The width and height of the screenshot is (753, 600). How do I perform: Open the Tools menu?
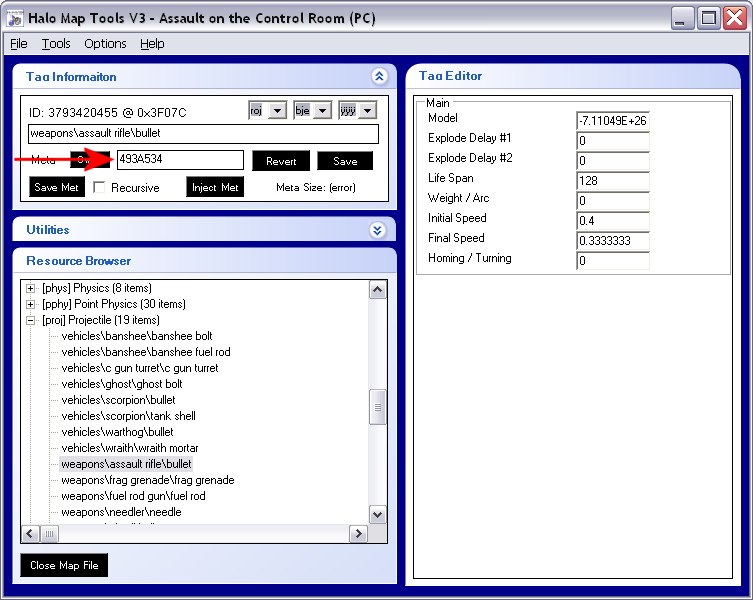click(x=56, y=44)
